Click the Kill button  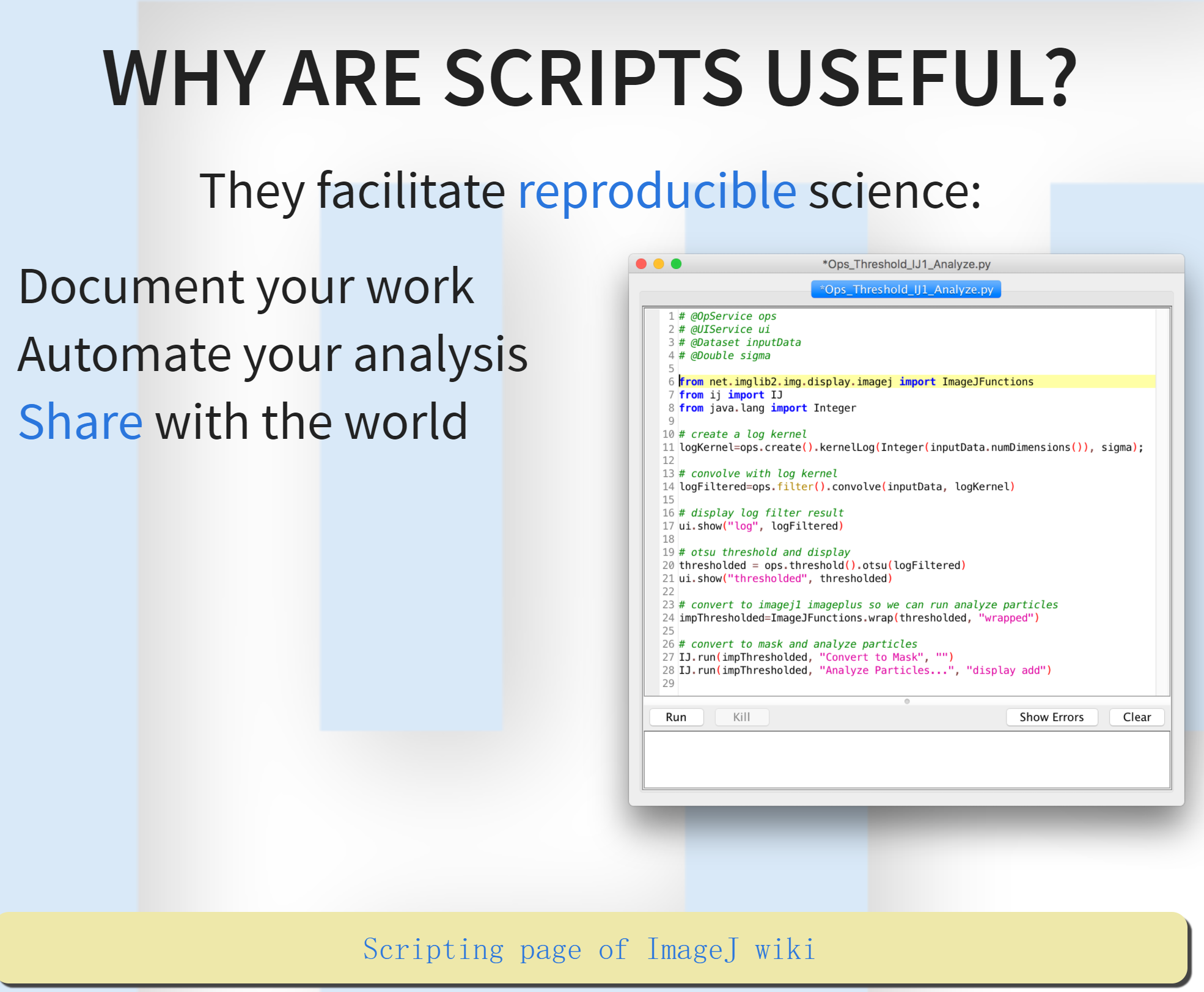[x=741, y=717]
